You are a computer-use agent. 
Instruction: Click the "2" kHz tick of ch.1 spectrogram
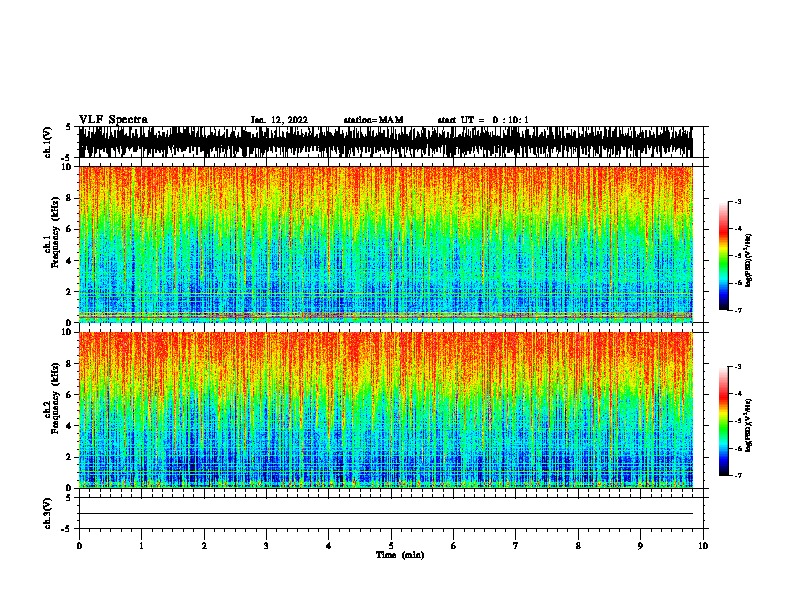[x=69, y=292]
